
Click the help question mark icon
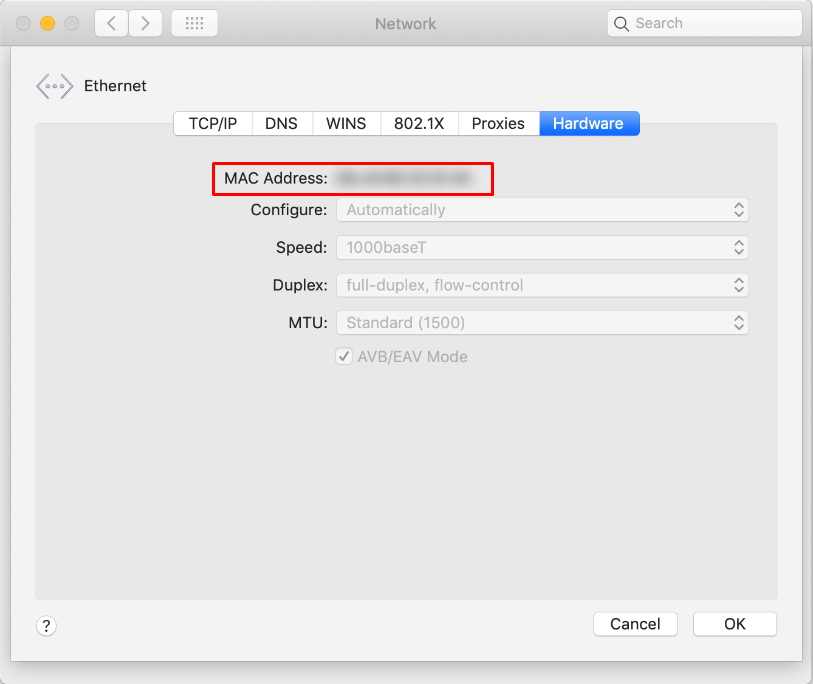click(46, 625)
